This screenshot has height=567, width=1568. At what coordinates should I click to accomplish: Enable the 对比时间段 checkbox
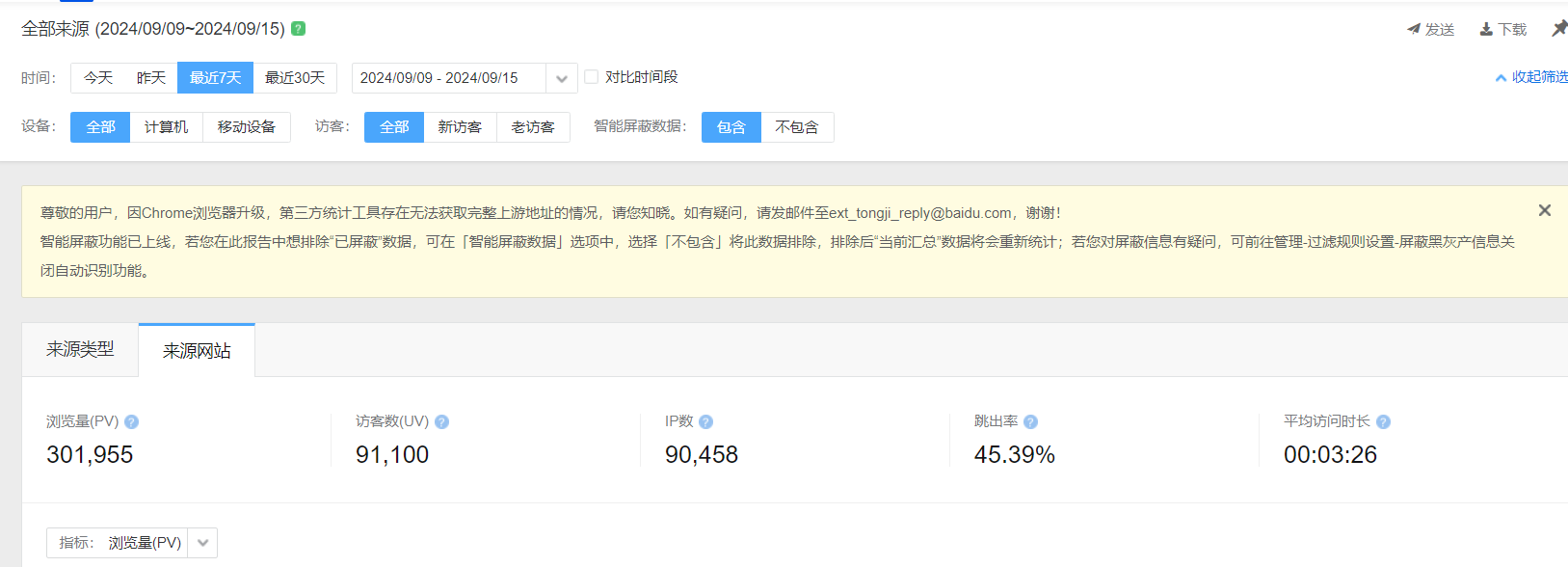pyautogui.click(x=592, y=77)
